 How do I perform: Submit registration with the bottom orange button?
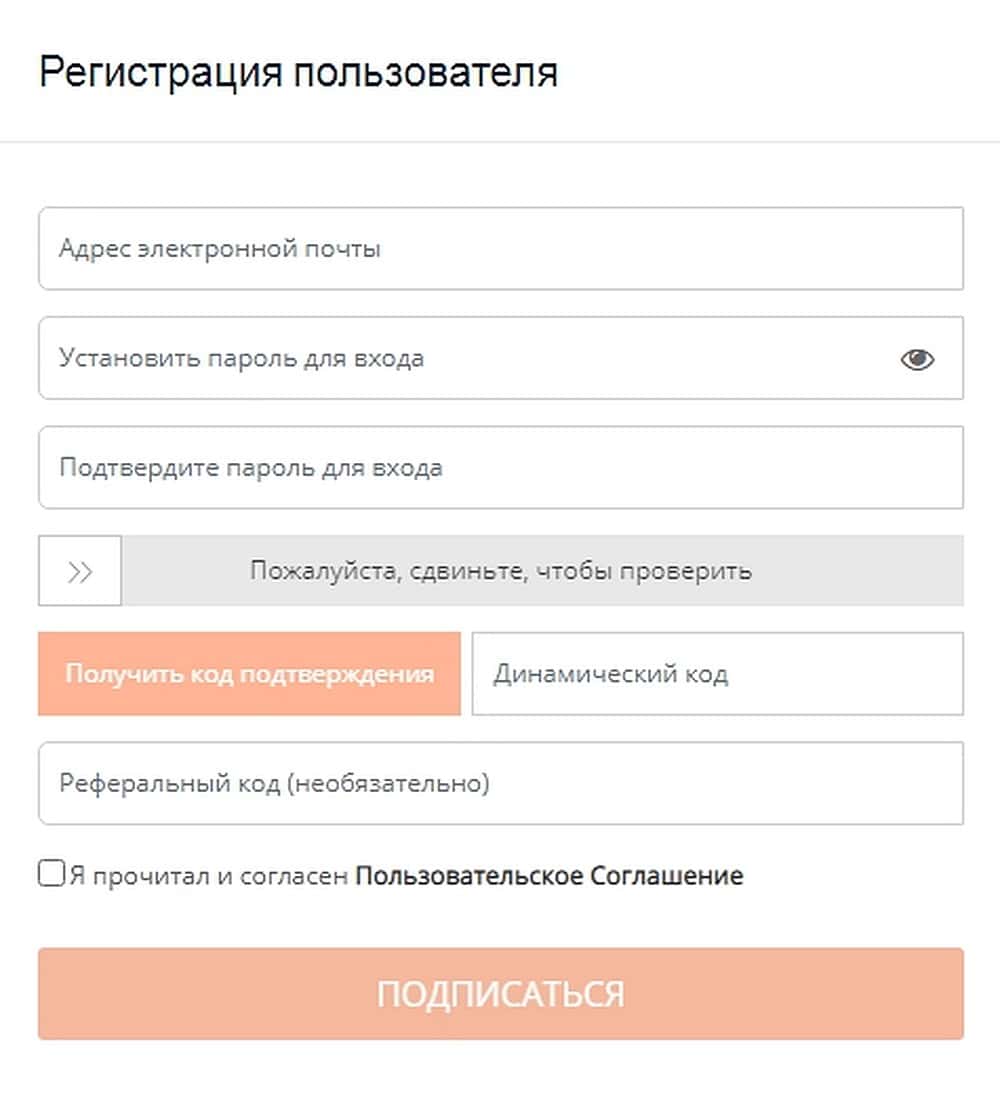[500, 994]
